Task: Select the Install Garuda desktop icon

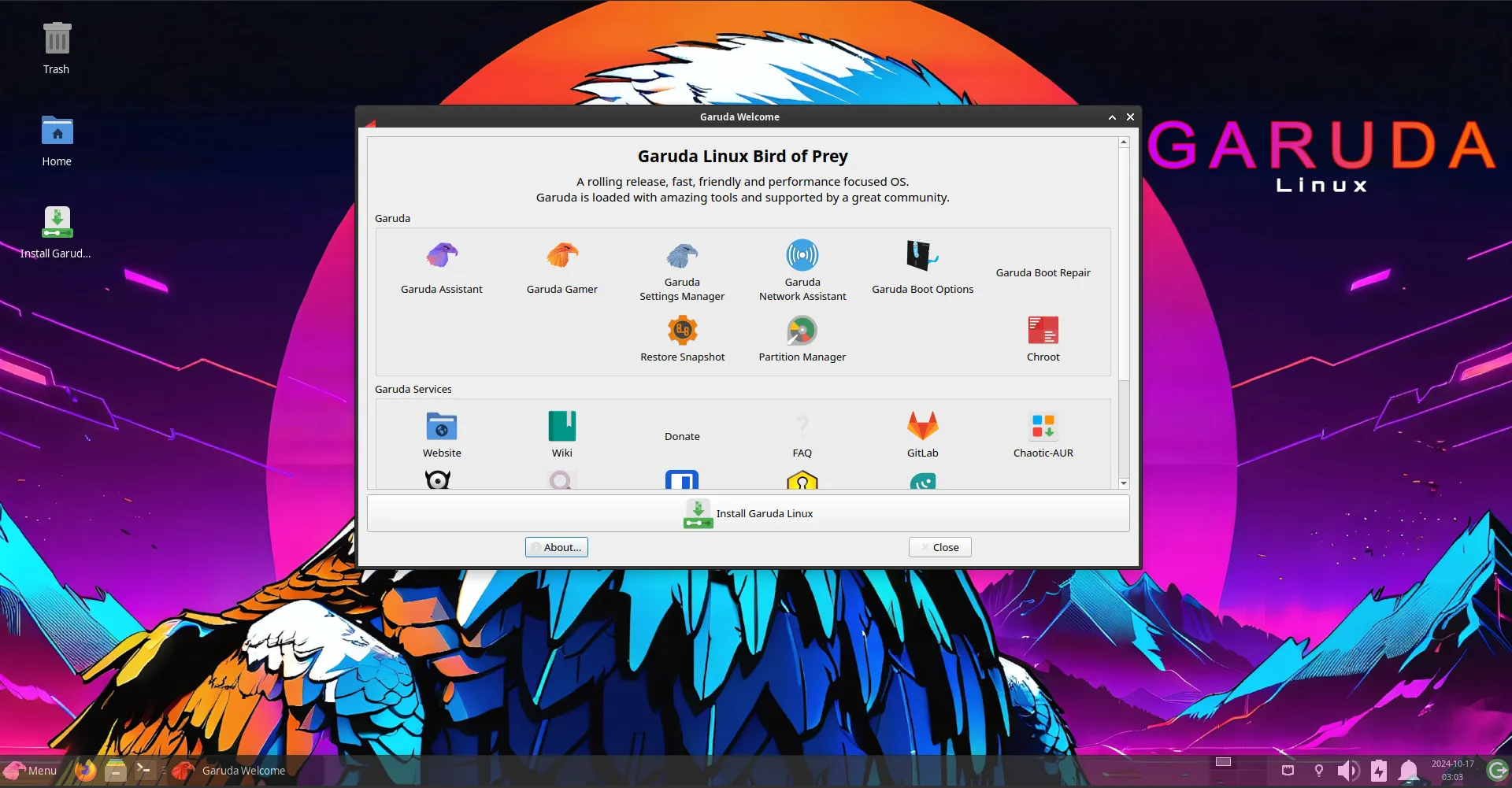Action: [x=56, y=232]
